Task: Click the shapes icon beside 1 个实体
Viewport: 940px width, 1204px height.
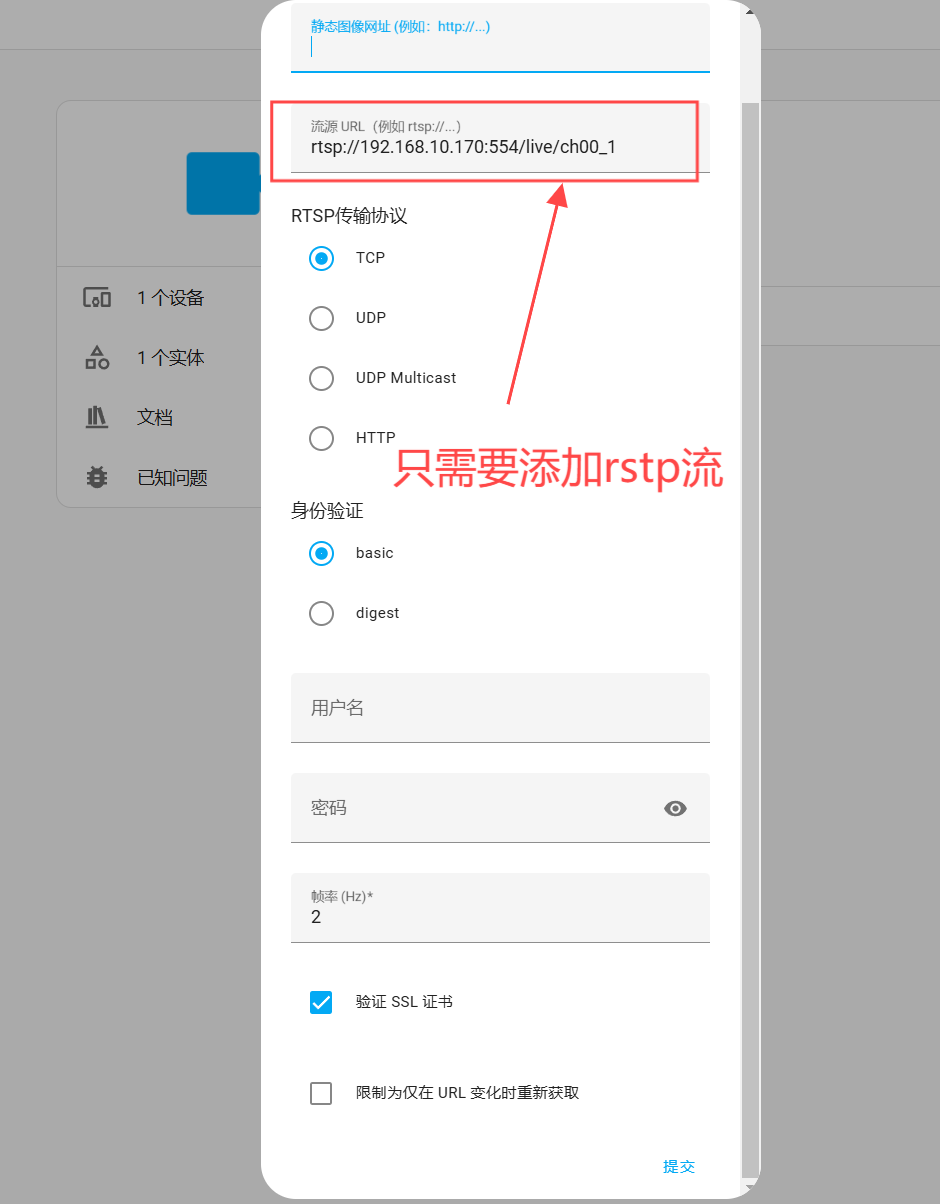Action: (97, 358)
